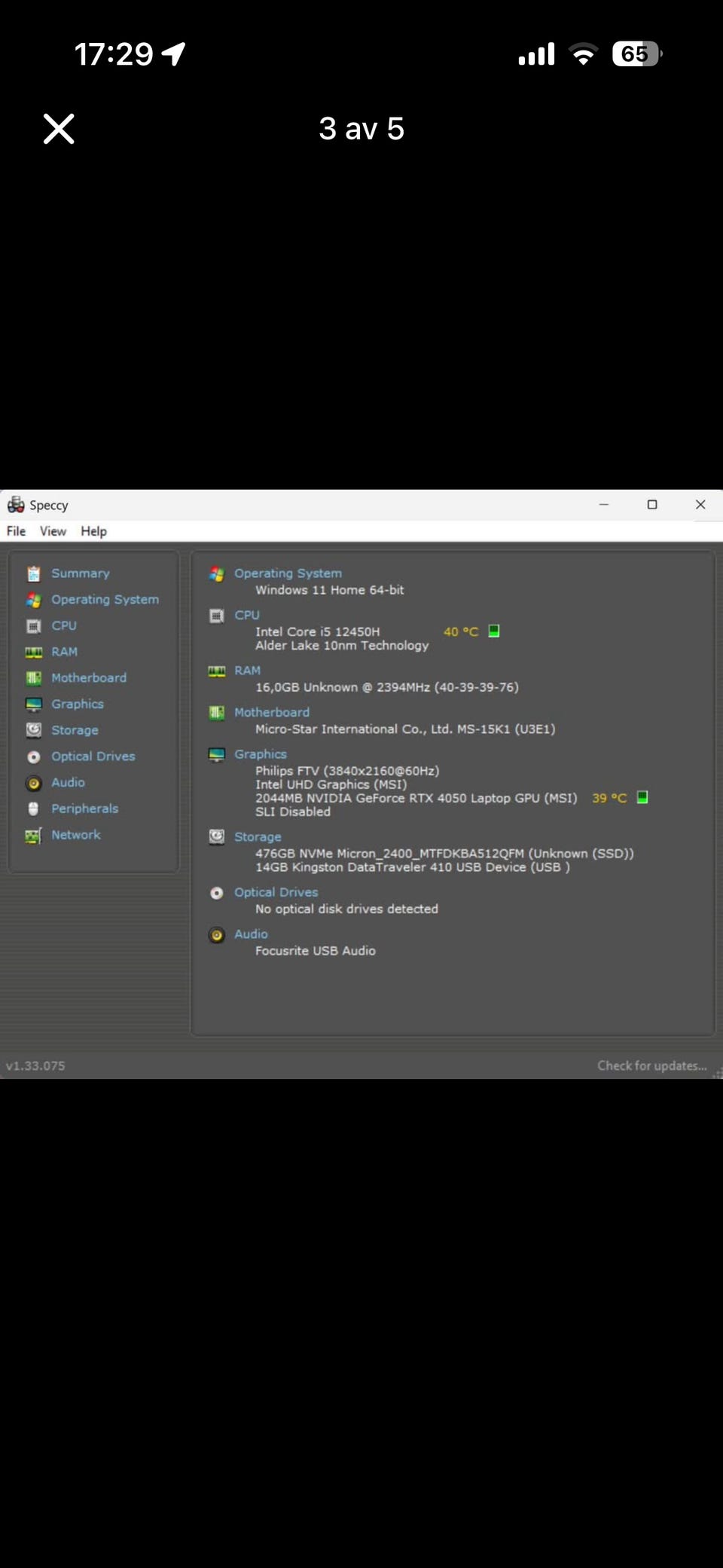Click the memory icon beside RAM heading
The height and width of the screenshot is (1568, 723).
coord(217,671)
